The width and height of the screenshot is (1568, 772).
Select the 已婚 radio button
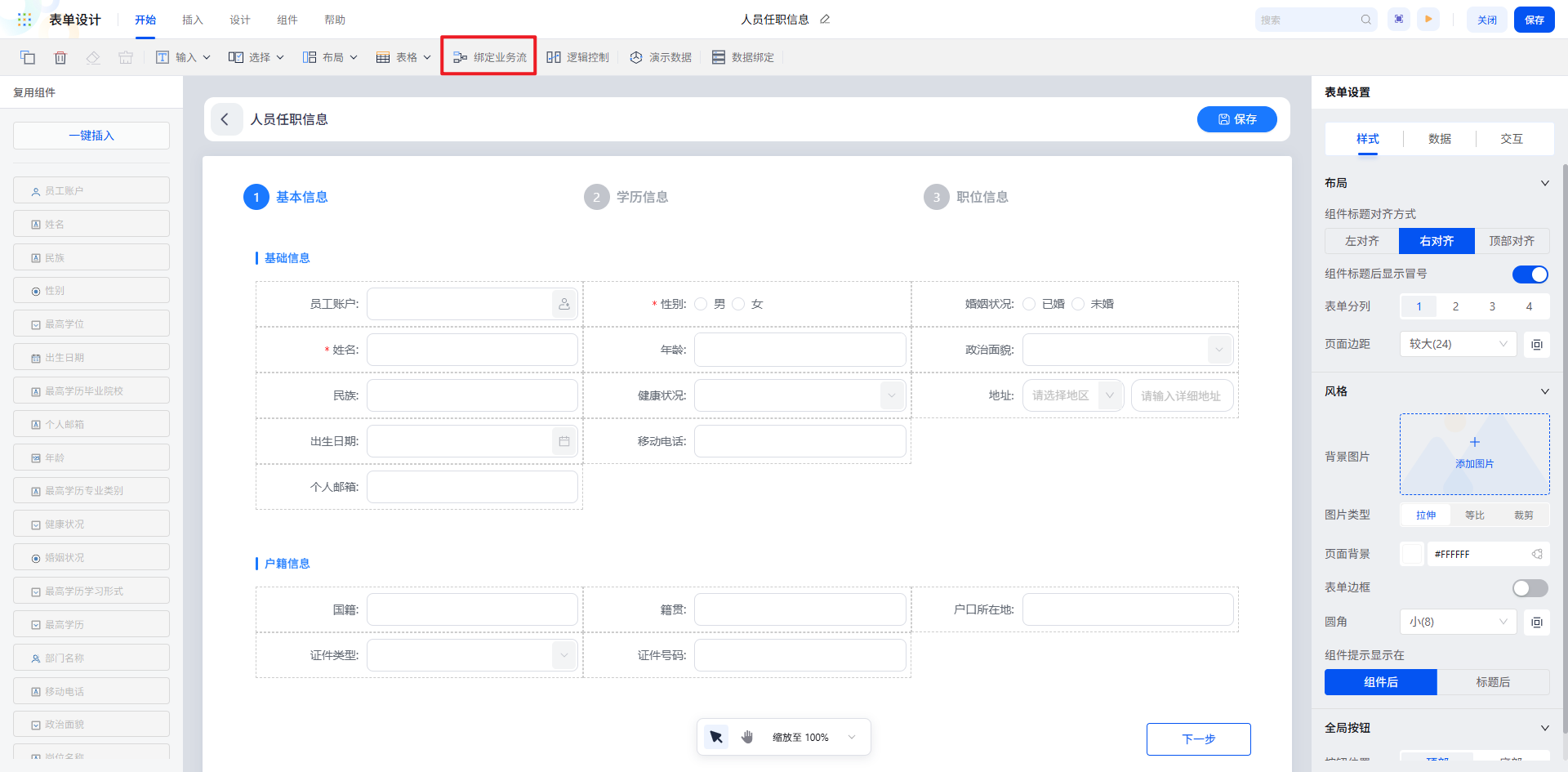point(1029,304)
